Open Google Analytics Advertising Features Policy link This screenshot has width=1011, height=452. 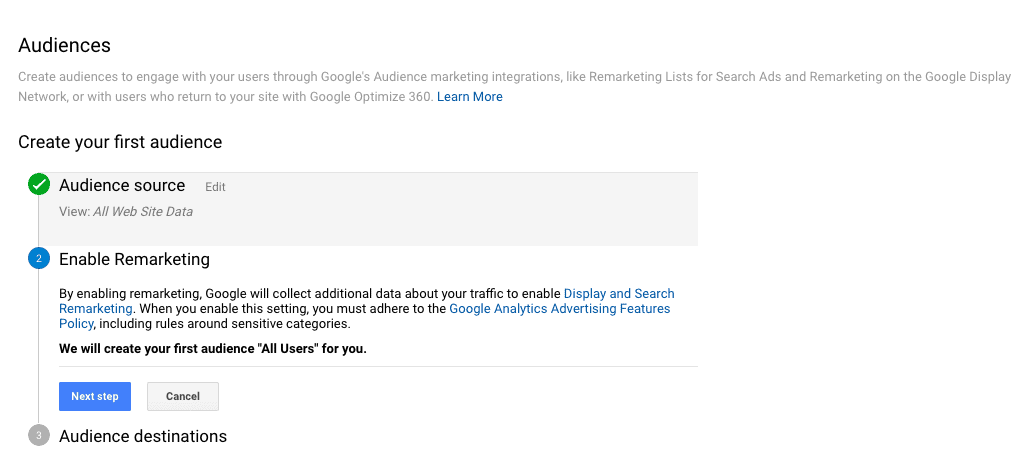559,309
